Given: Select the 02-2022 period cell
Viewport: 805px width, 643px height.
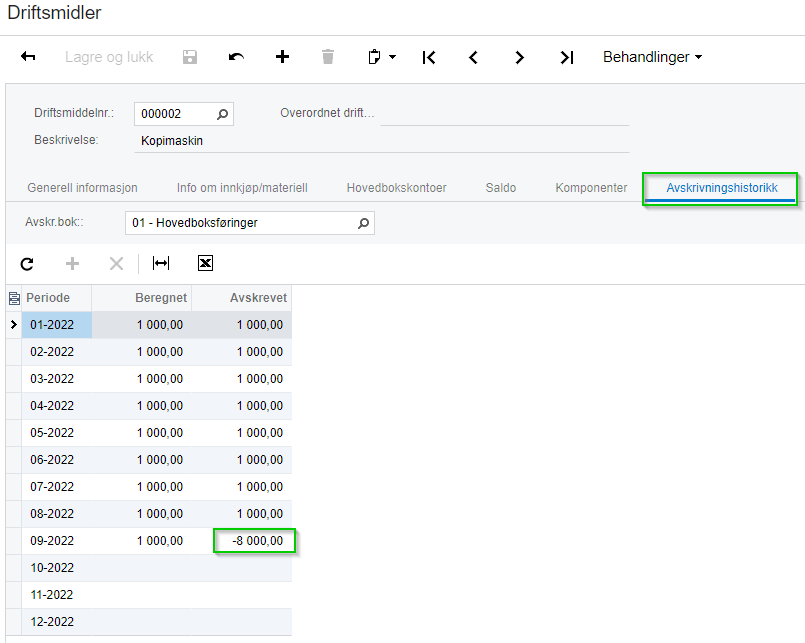Looking at the screenshot, I should 56,352.
